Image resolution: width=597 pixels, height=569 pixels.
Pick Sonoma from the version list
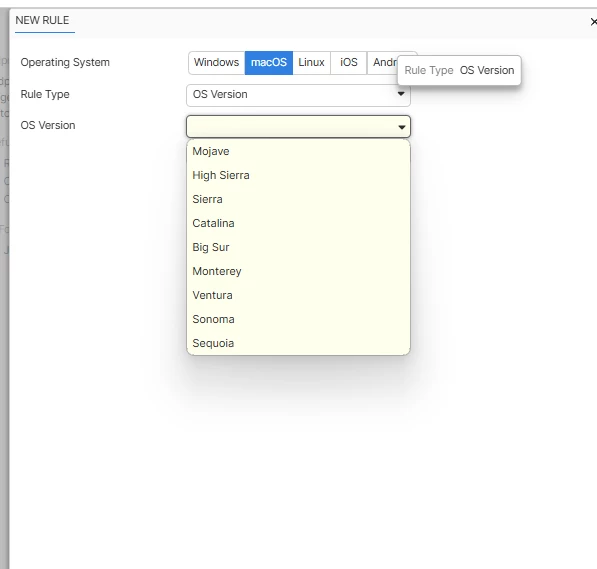[298, 319]
